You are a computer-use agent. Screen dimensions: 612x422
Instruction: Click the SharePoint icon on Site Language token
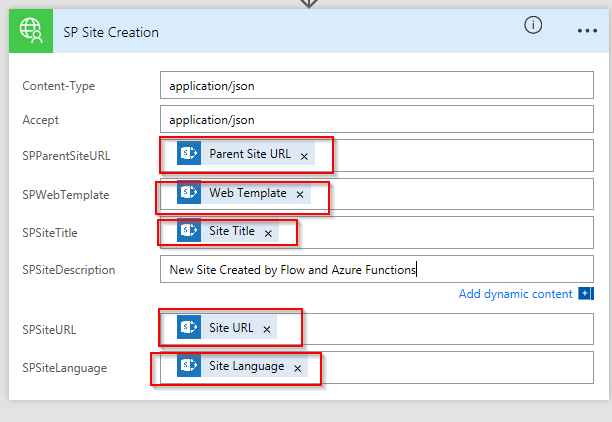point(189,365)
